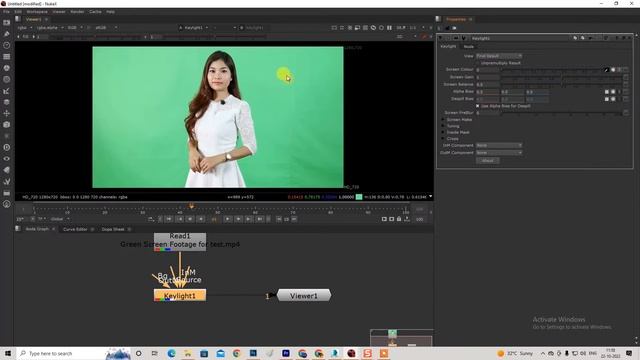Viewport: 640px width, 360px height.
Task: Toggle Use Alpha Bias for Despill
Action: click(478, 106)
